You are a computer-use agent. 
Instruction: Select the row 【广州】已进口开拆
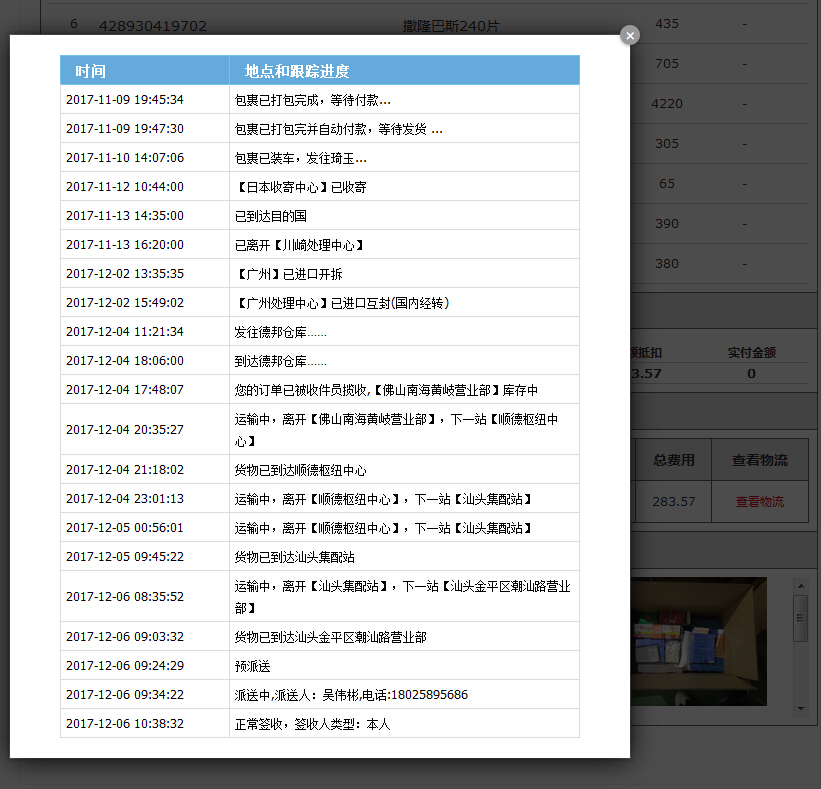coord(404,273)
